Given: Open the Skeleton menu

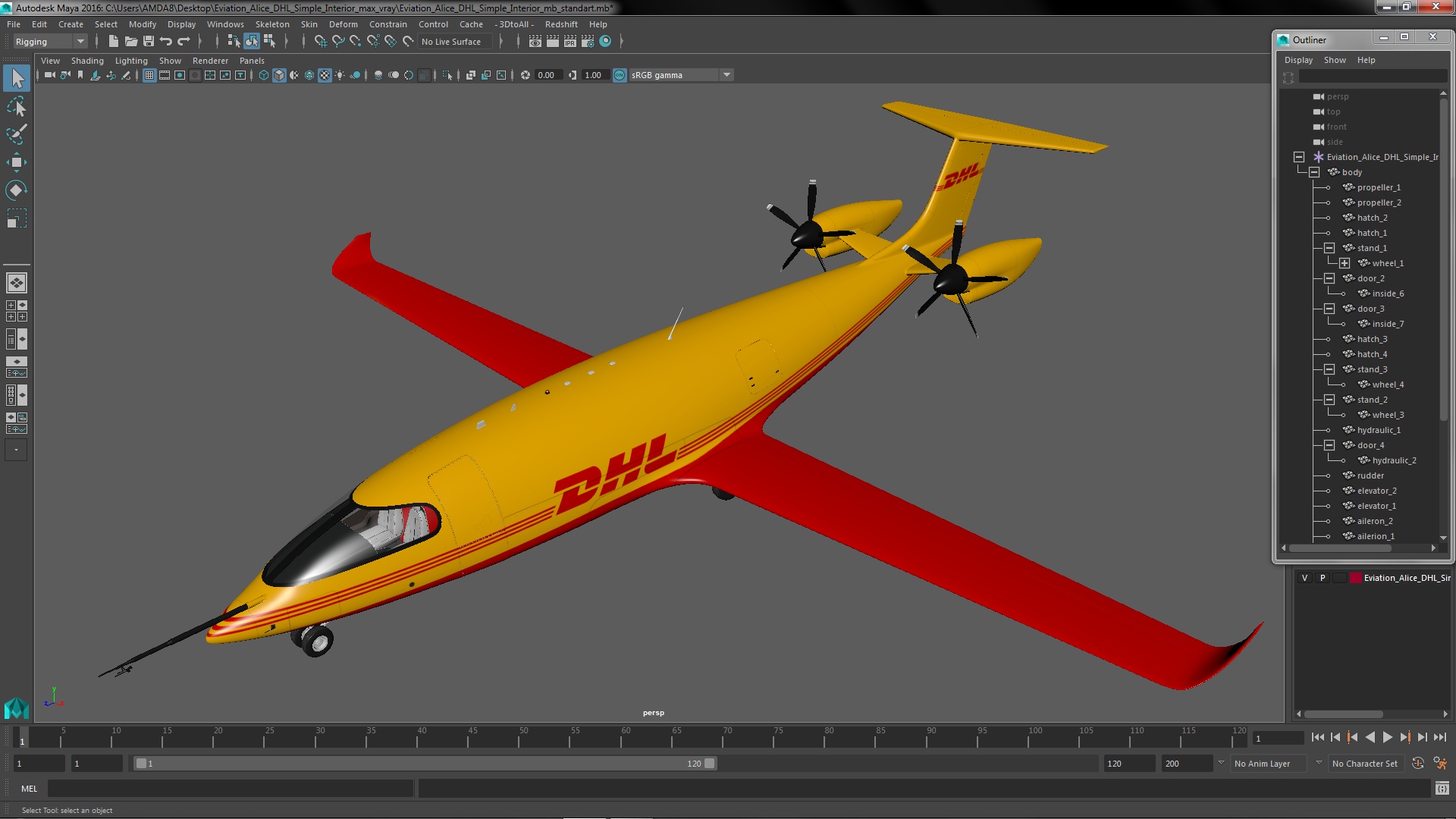Looking at the screenshot, I should (x=272, y=24).
